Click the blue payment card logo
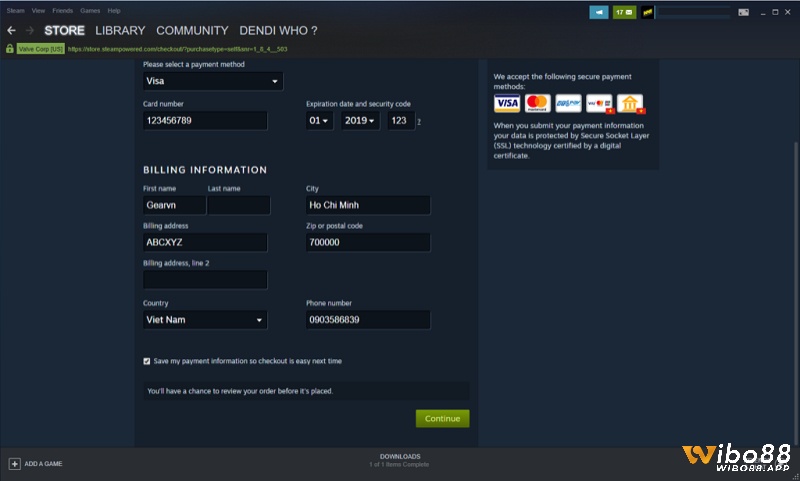 point(568,104)
